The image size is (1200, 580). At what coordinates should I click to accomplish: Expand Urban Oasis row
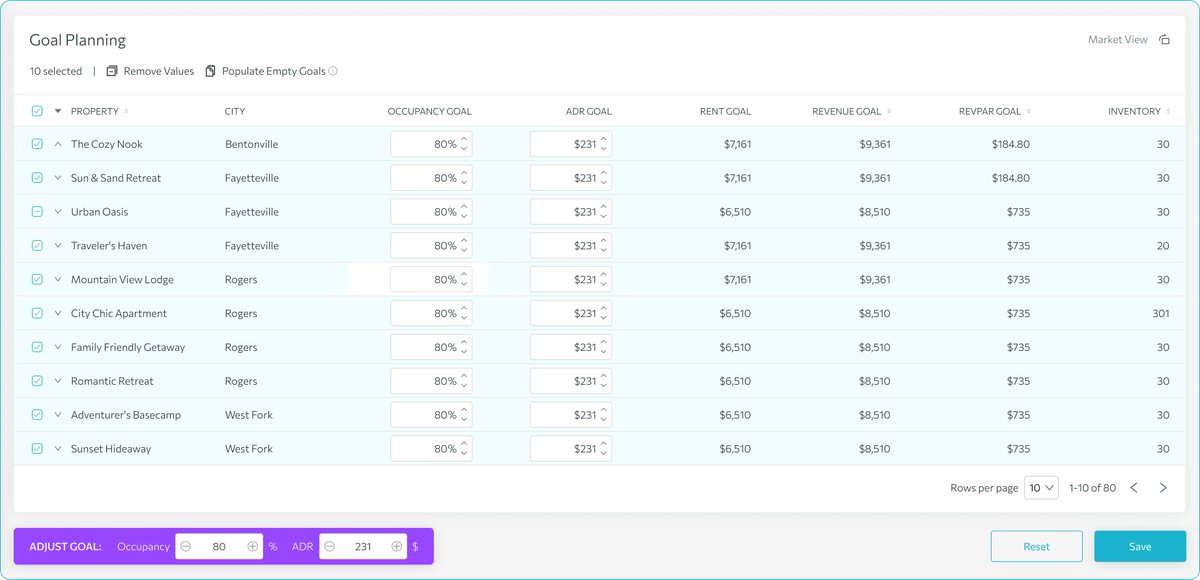(x=58, y=212)
